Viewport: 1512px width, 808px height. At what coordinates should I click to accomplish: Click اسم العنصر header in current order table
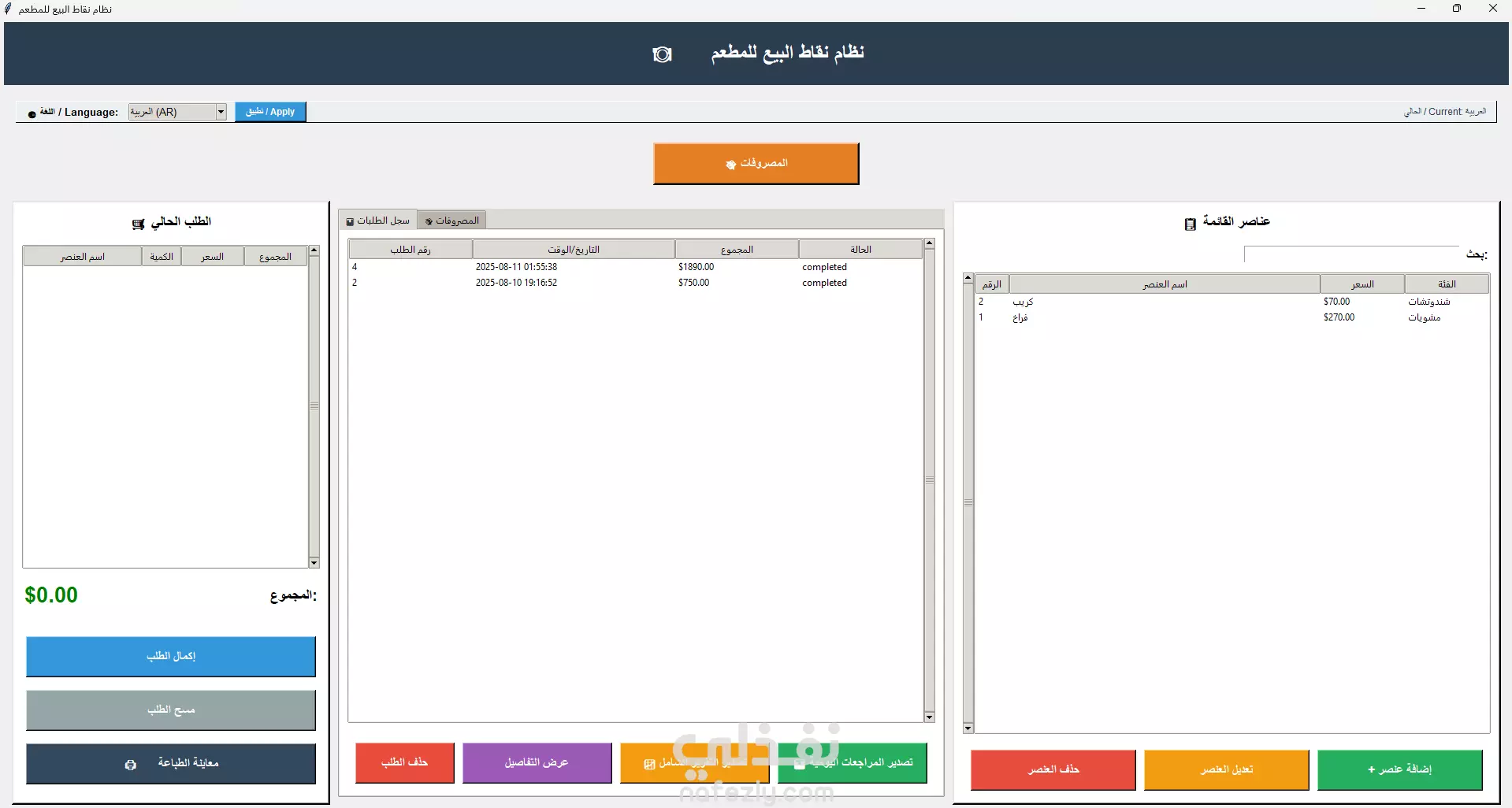[83, 257]
